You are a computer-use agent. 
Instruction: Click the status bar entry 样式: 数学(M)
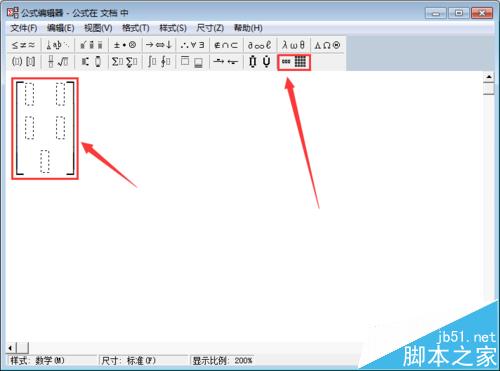[x=52, y=361]
